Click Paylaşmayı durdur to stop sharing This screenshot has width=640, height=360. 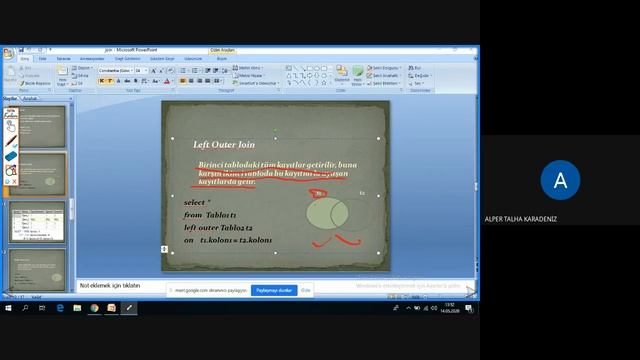[x=274, y=290]
